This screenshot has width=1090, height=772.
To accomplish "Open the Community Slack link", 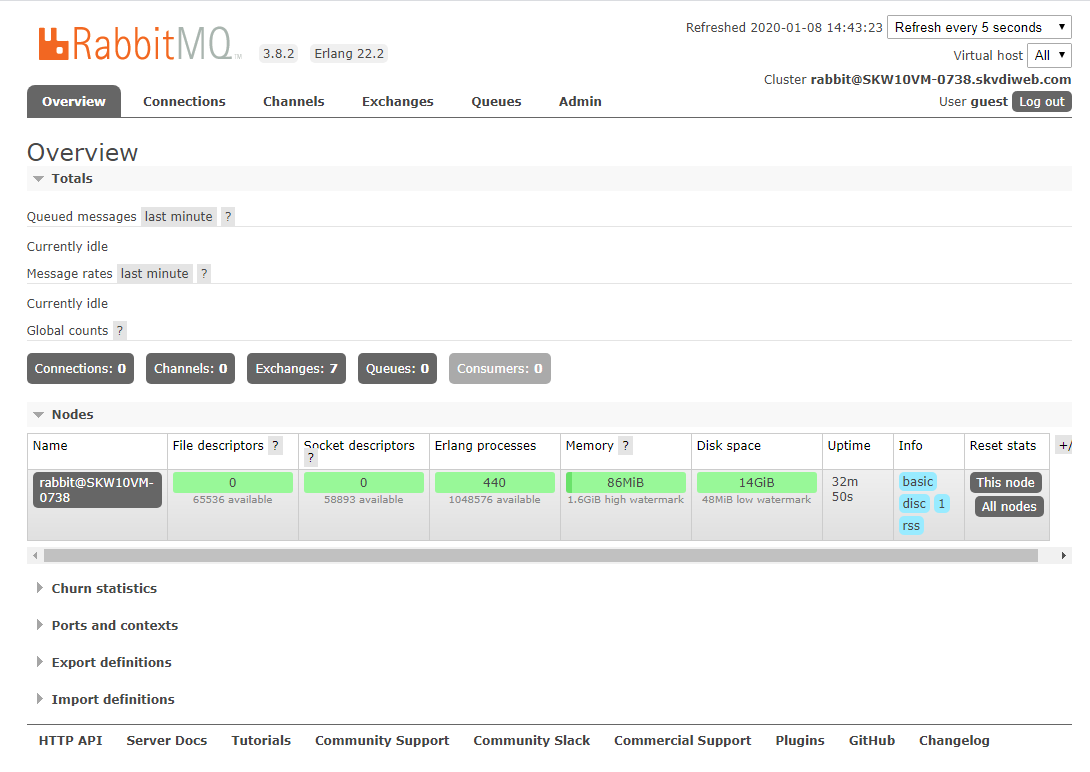I will (532, 740).
